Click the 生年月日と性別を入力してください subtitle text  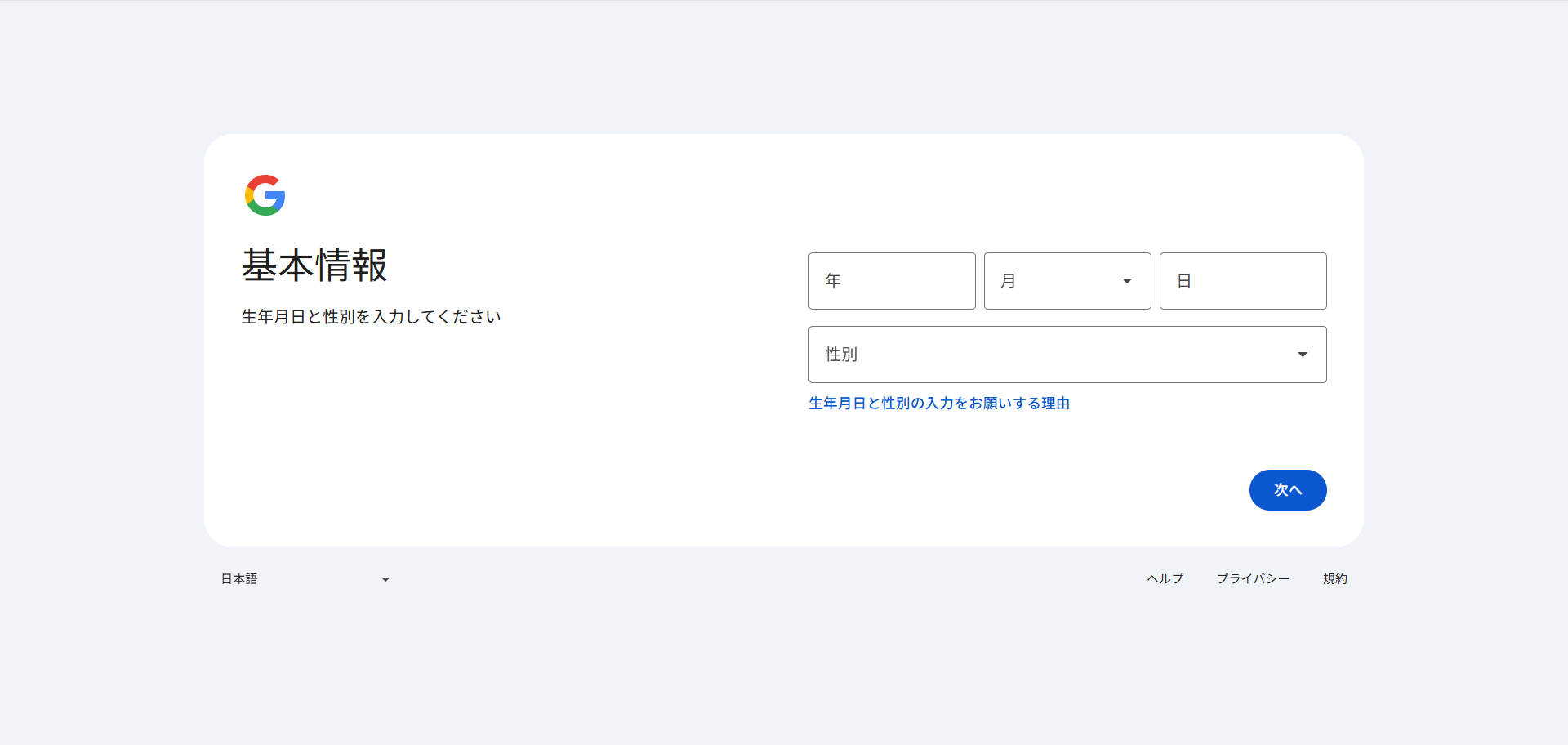tap(372, 317)
